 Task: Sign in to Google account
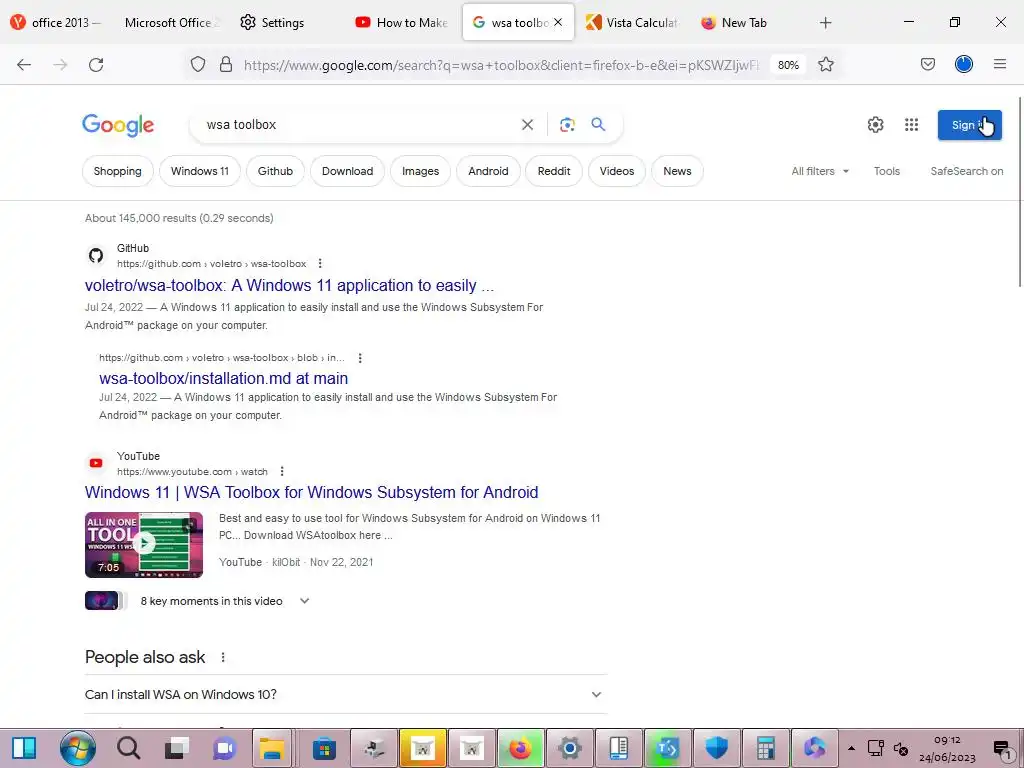969,125
